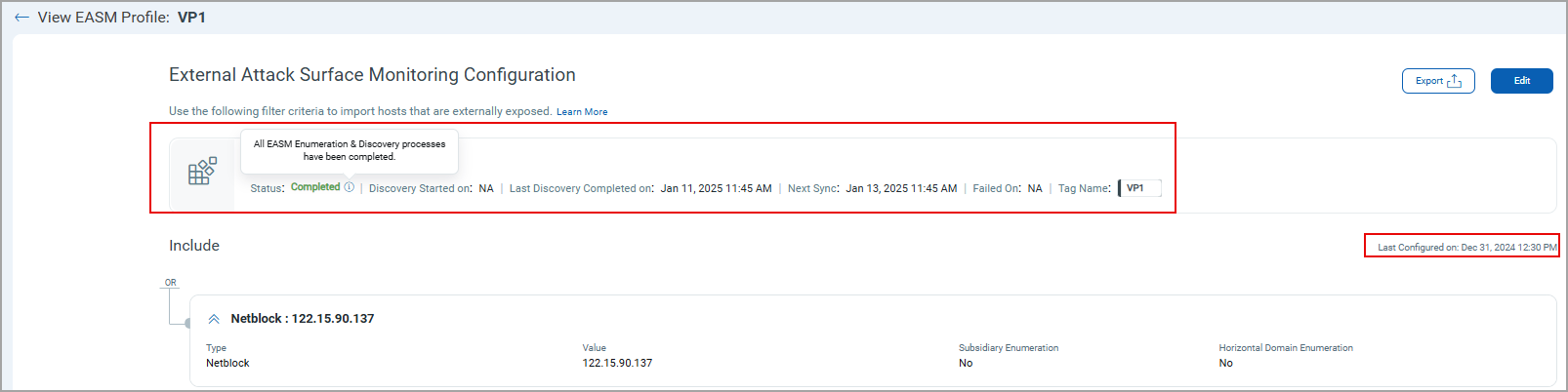Click Last Discovery Completed date Jan 11, 2025

tap(716, 188)
